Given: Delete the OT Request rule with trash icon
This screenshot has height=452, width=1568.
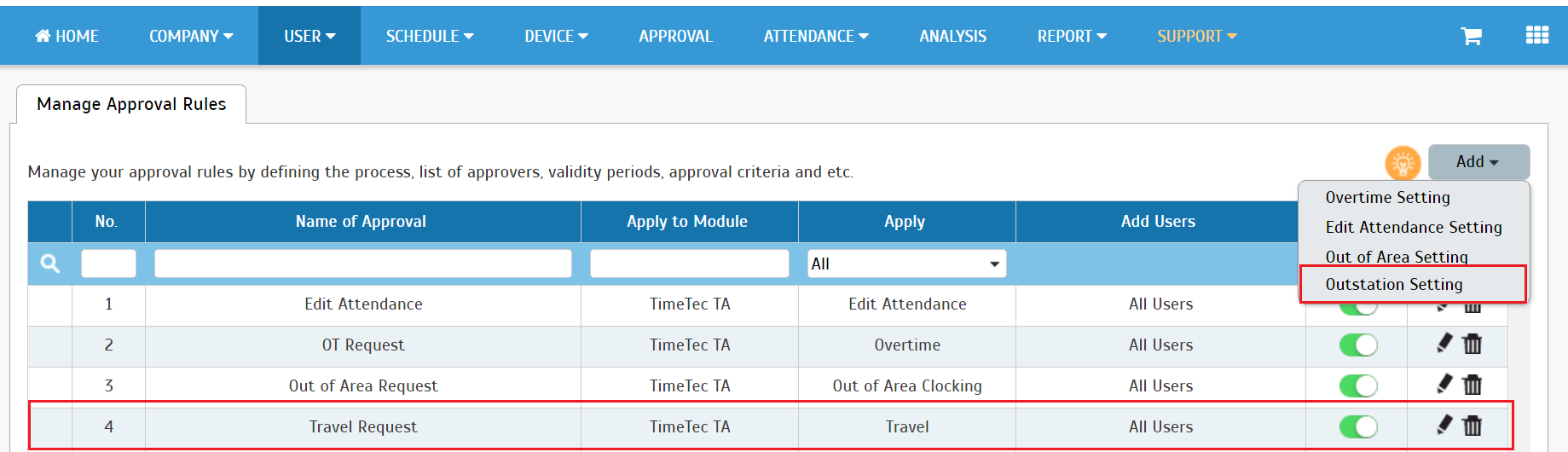Looking at the screenshot, I should coord(1473,344).
